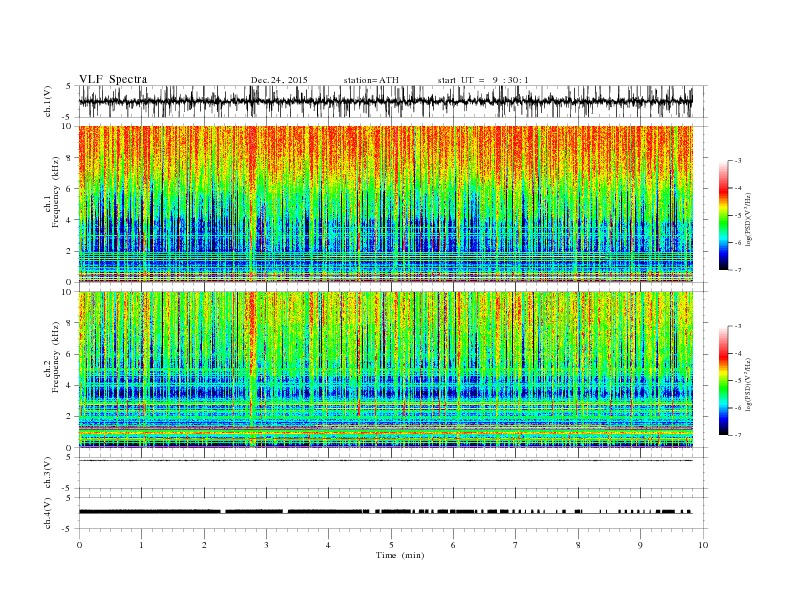The height and width of the screenshot is (612, 792).
Task: Click the ch.2 spectrogram panel
Action: [x=385, y=370]
